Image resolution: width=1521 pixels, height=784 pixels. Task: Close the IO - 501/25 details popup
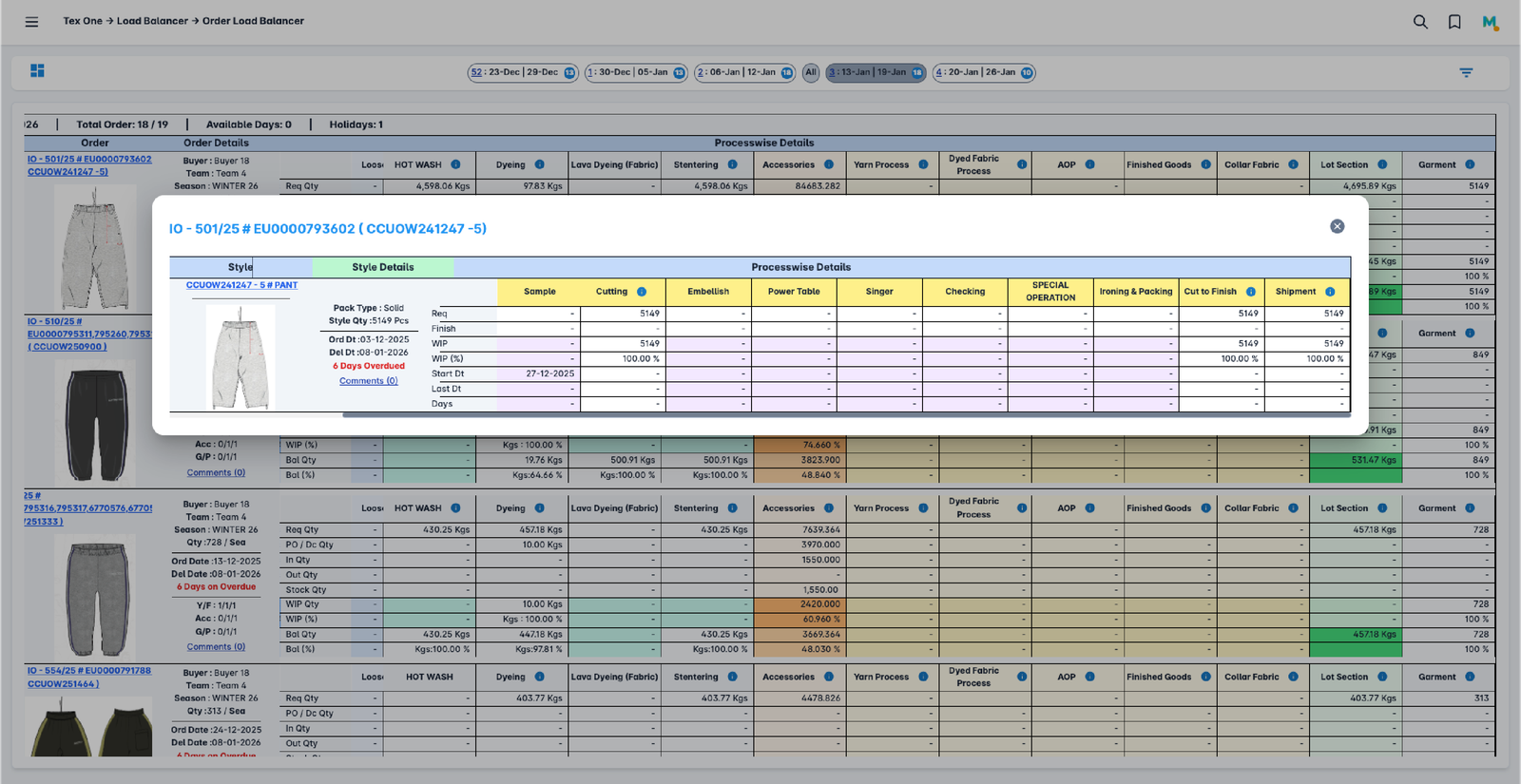[1337, 226]
